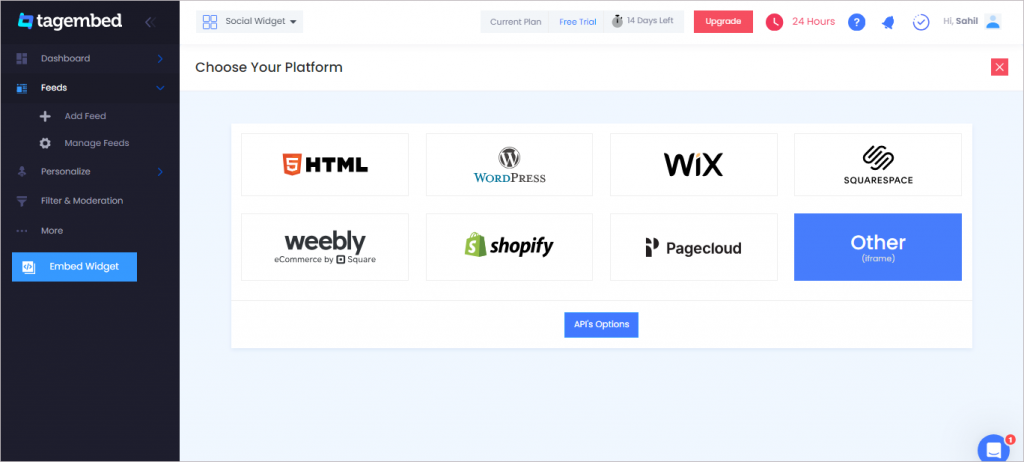Click the Embed Widget button
Viewport: 1024px width, 462px height.
(x=74, y=267)
